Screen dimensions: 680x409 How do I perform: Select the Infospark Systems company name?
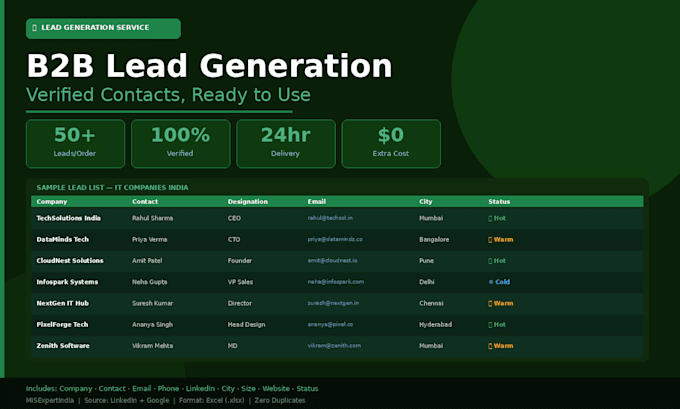click(67, 282)
